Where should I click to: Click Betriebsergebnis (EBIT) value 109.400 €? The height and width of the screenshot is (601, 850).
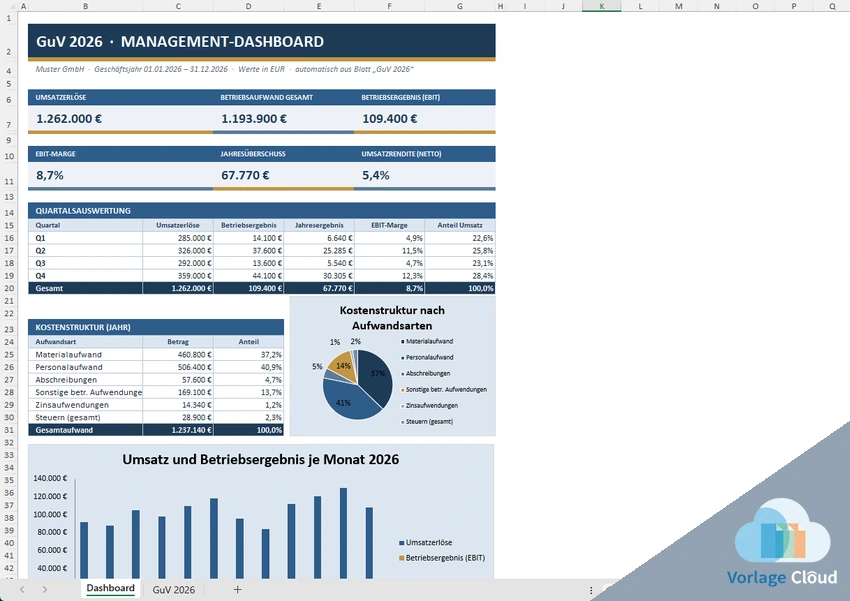[x=390, y=119]
